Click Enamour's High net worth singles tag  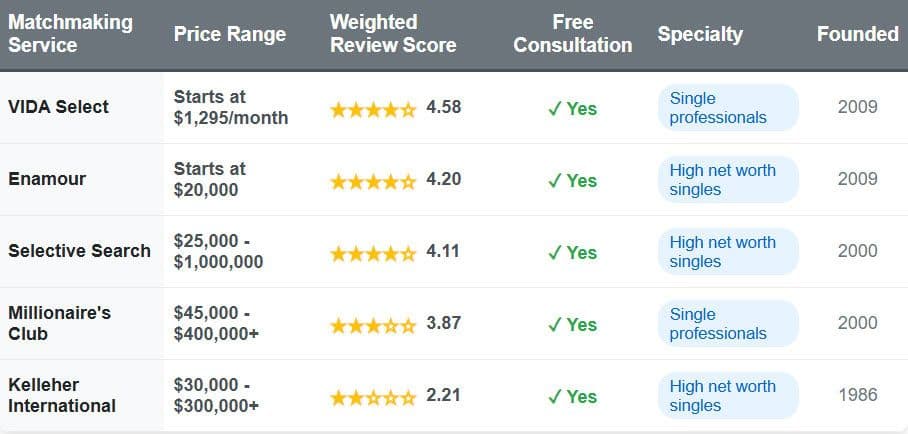point(727,180)
